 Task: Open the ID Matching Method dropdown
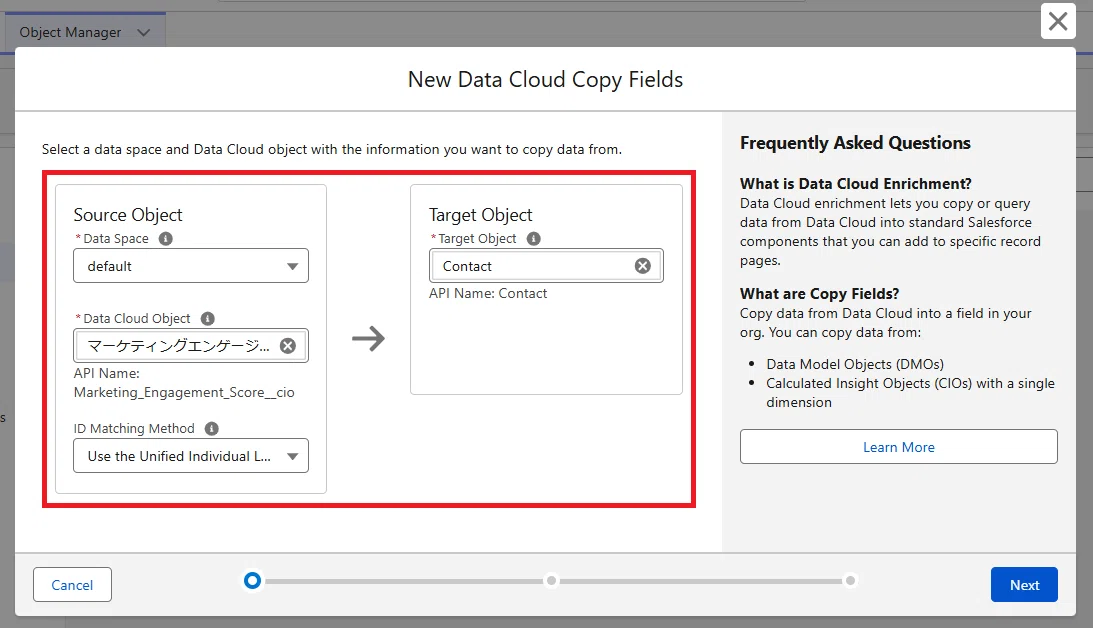pos(191,456)
